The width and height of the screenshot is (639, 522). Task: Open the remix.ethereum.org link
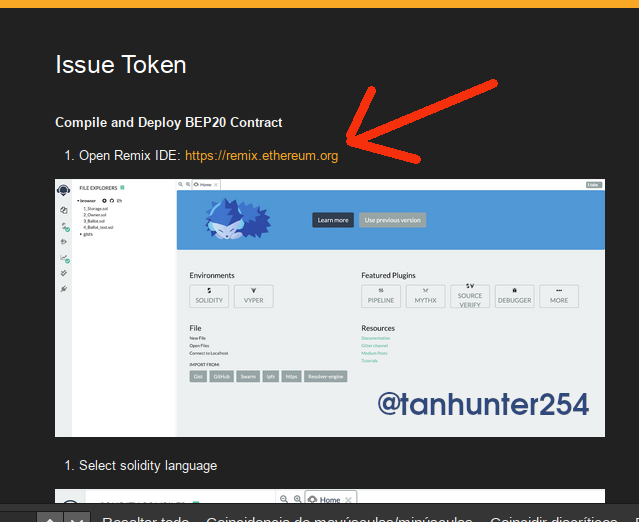pos(261,156)
